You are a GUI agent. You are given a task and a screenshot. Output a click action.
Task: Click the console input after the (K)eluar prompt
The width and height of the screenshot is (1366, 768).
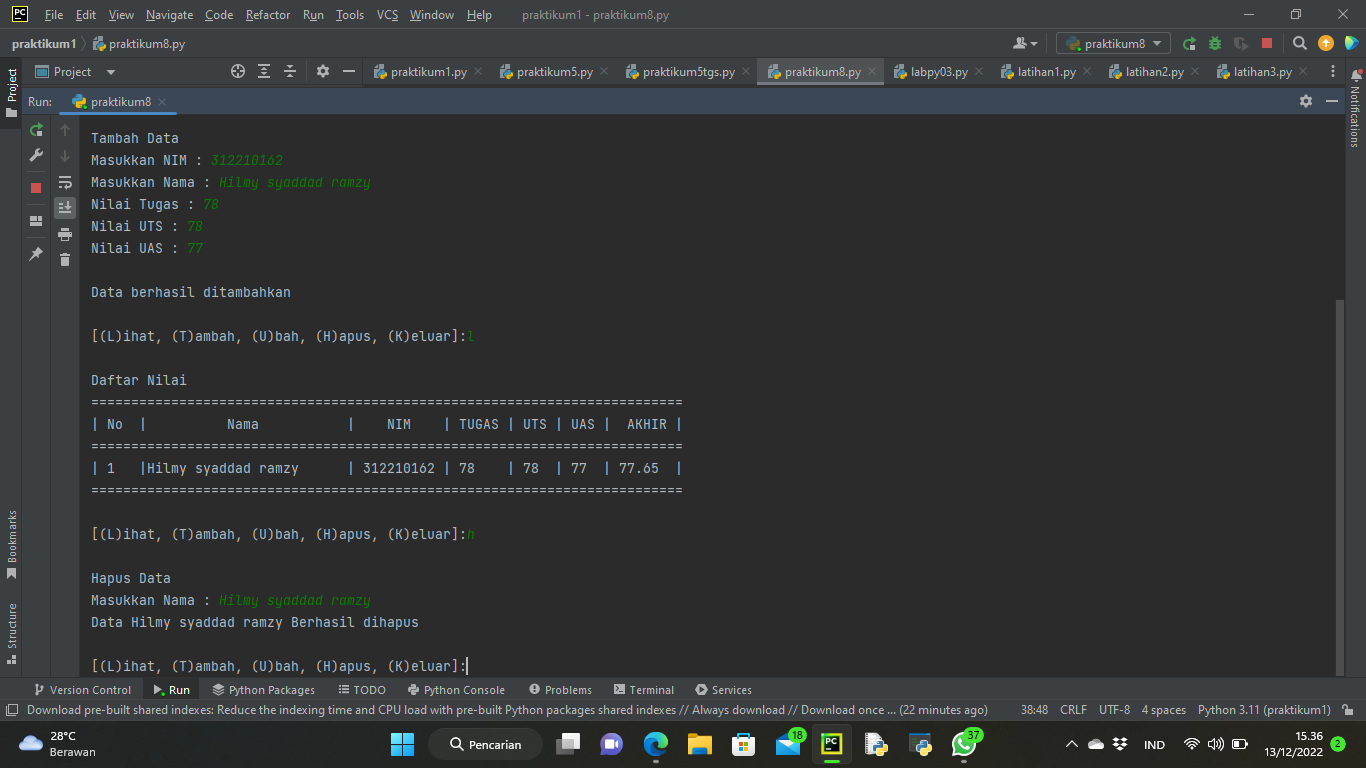[x=470, y=665]
